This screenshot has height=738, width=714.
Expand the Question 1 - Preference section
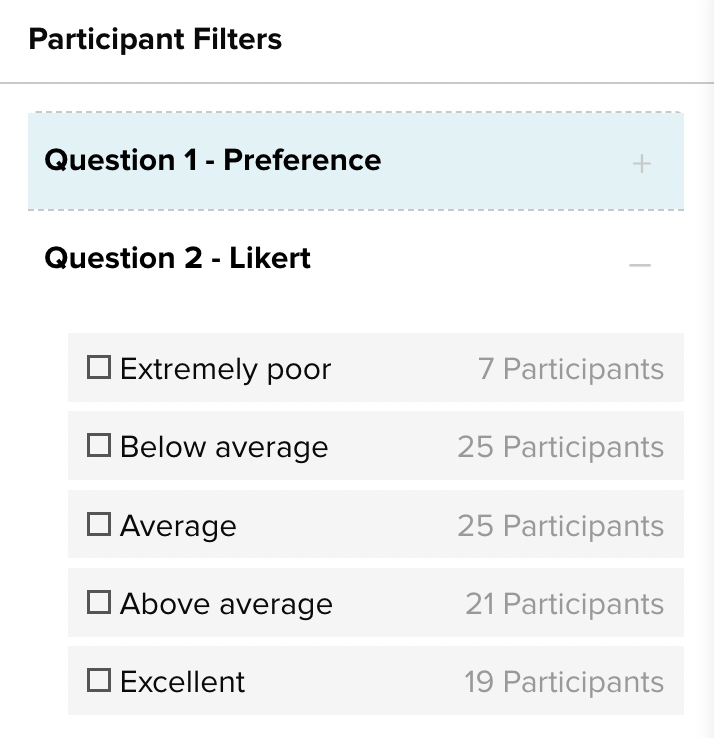coord(213,160)
